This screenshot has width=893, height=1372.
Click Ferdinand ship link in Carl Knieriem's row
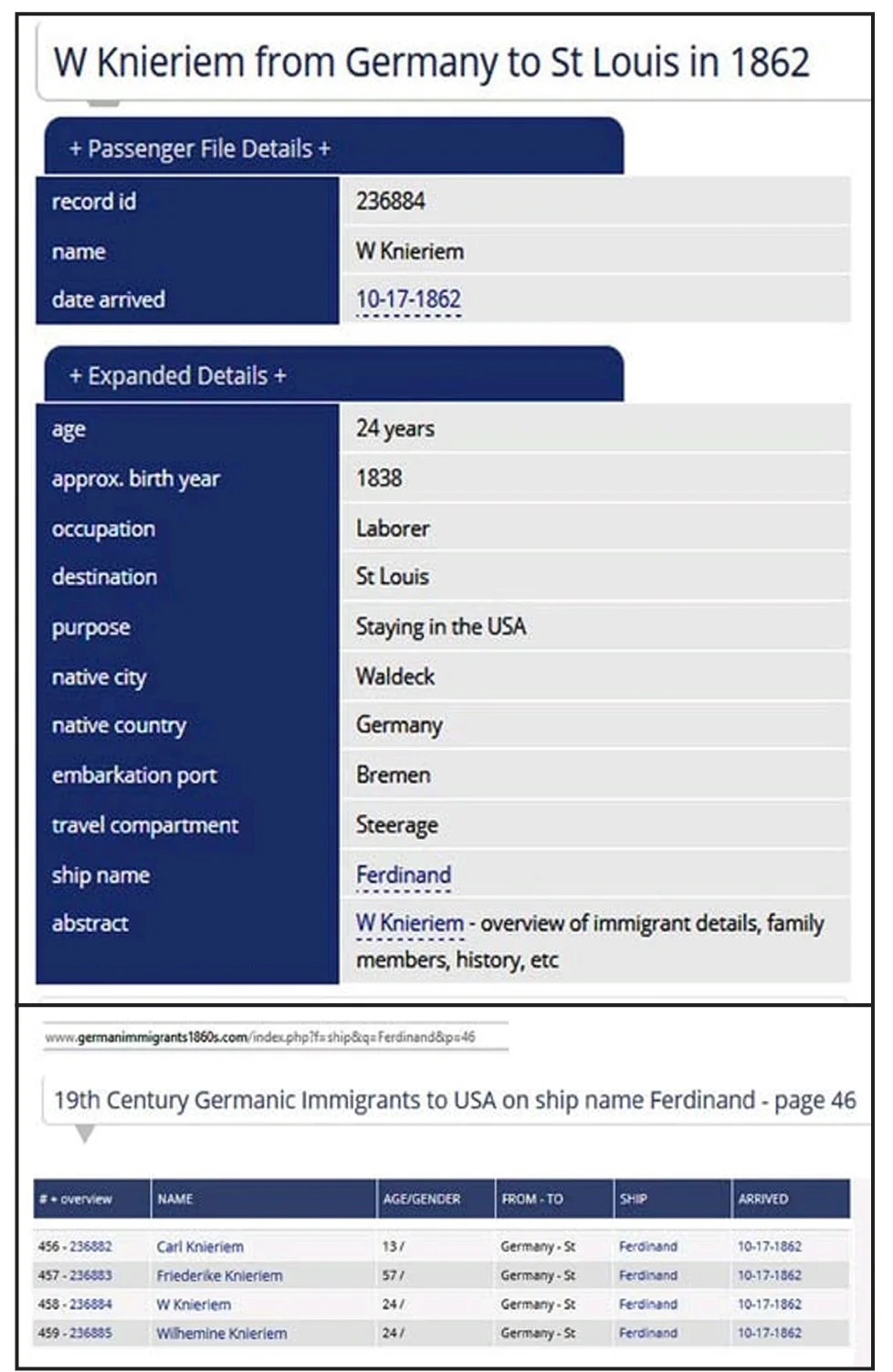pyautogui.click(x=647, y=1246)
